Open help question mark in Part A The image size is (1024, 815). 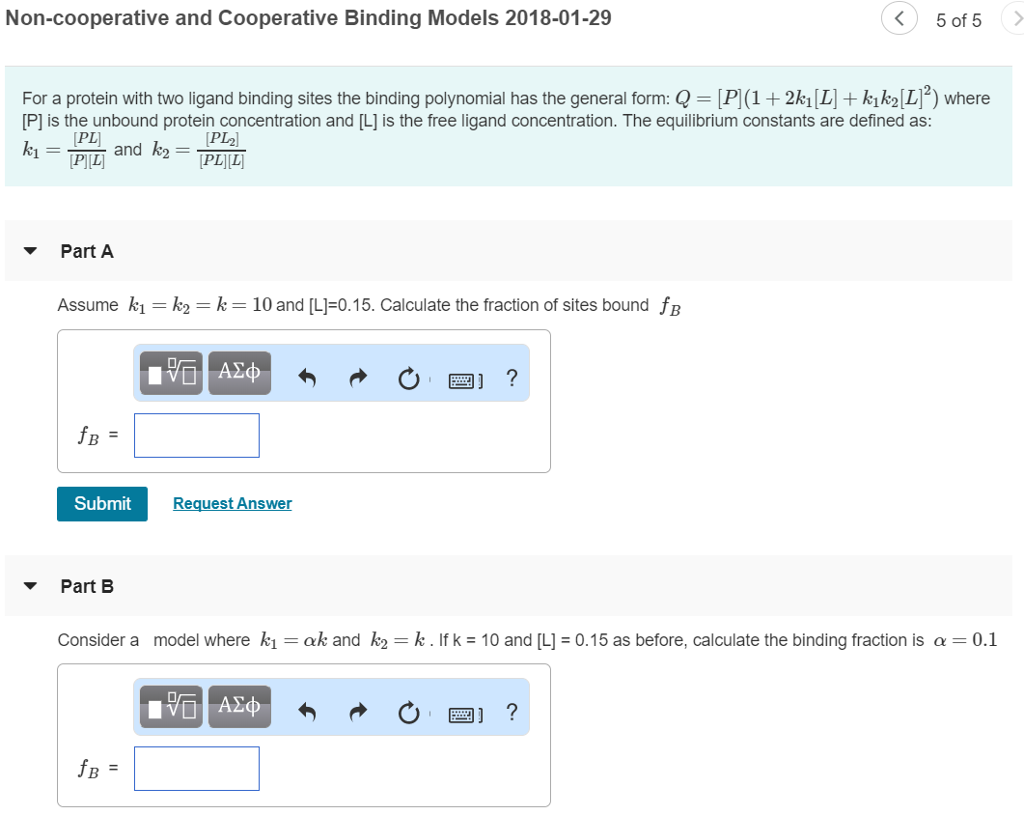[x=512, y=377]
